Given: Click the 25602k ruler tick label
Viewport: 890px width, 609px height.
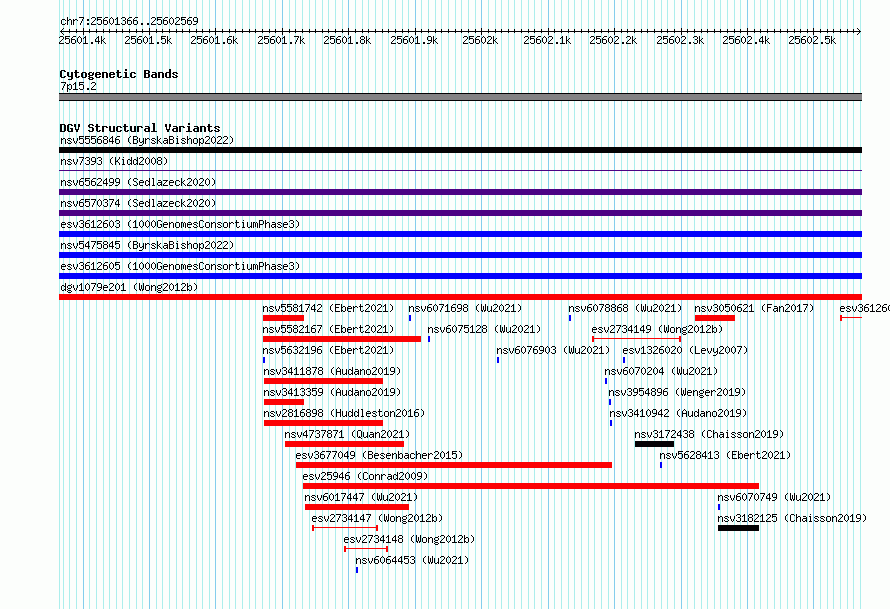Looking at the screenshot, I should 480,40.
